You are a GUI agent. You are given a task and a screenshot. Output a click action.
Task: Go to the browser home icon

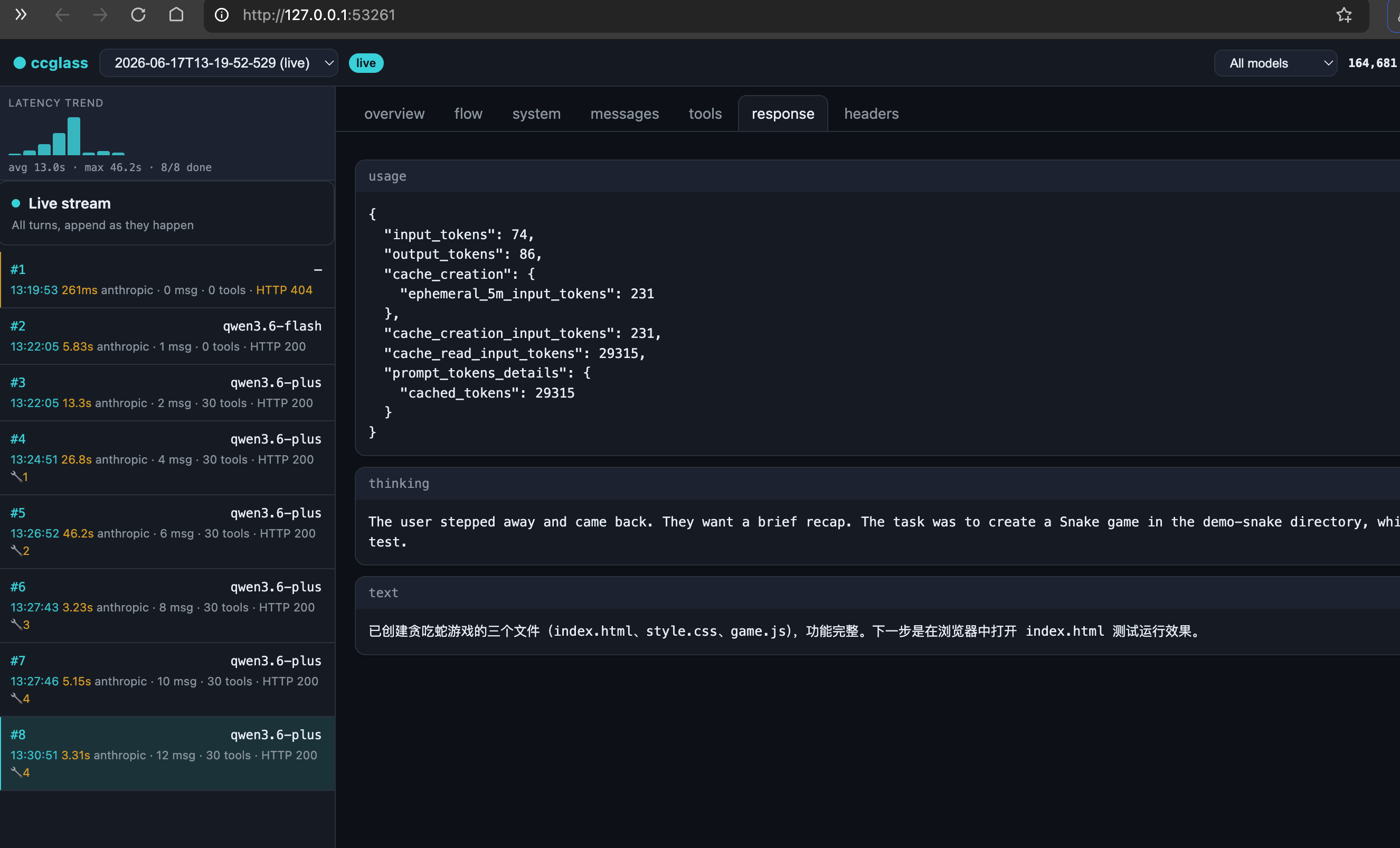coord(176,15)
